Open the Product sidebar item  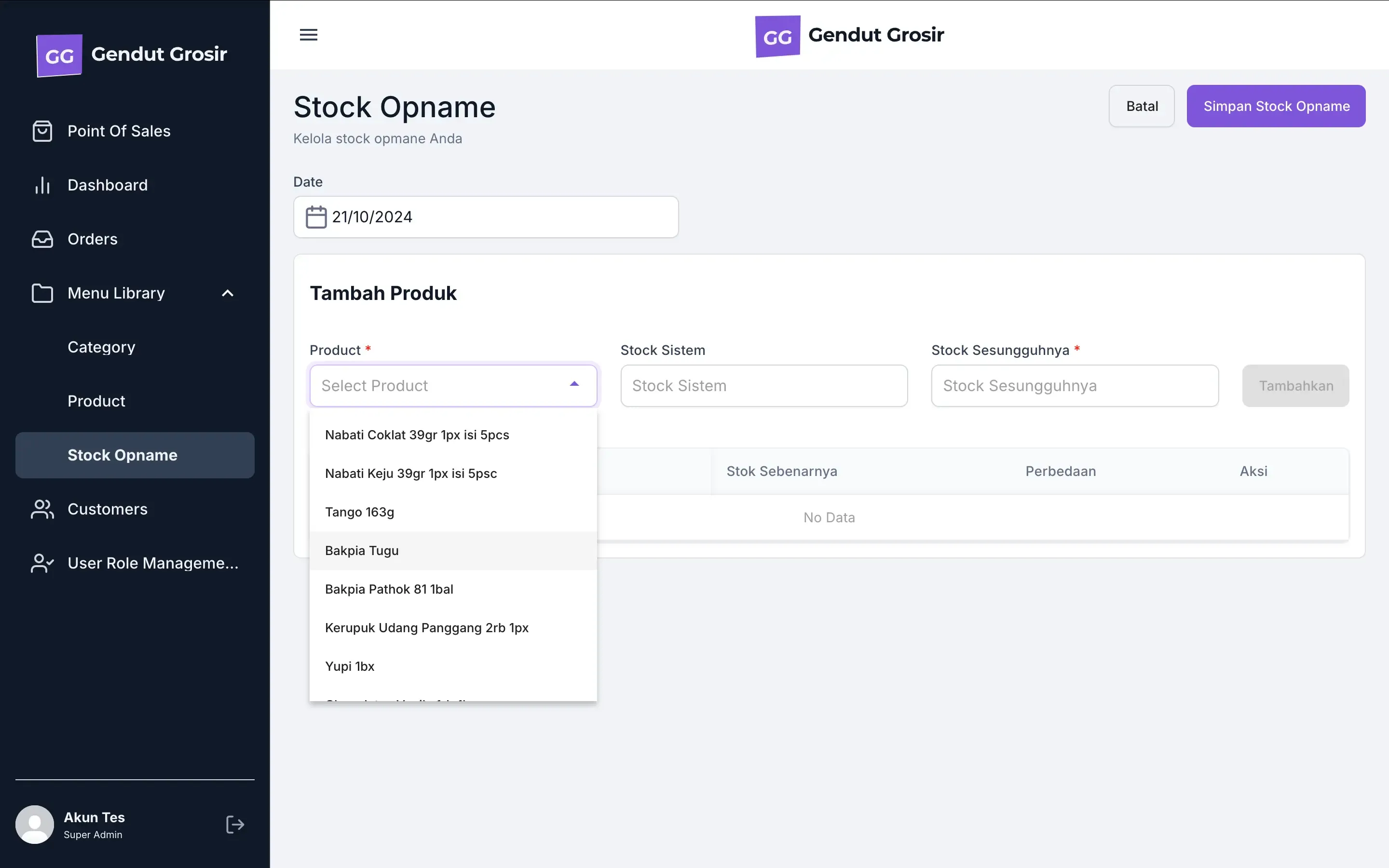pos(96,401)
